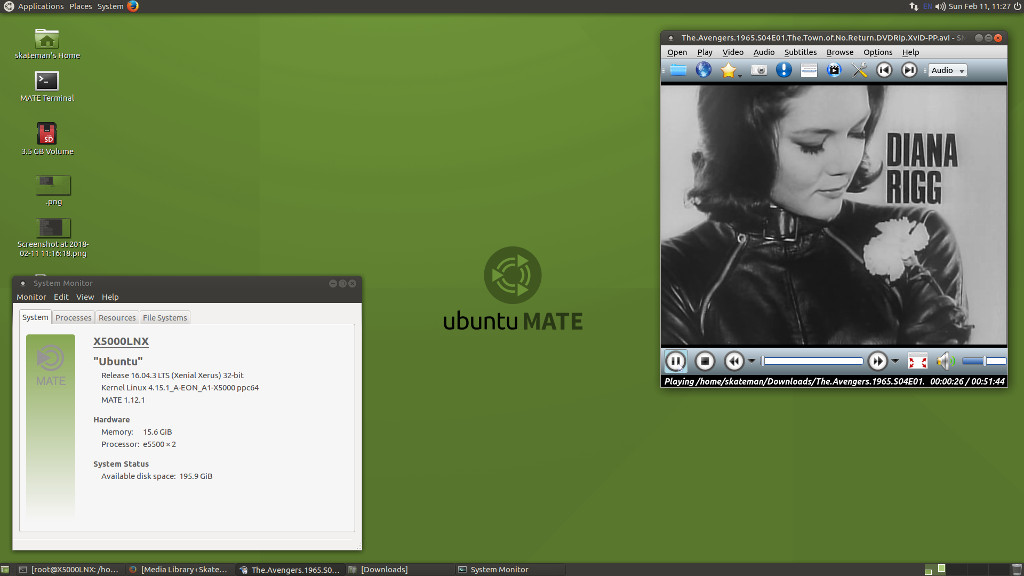
Task: Open preferences with the wrench and screwdriver icon
Action: click(859, 70)
